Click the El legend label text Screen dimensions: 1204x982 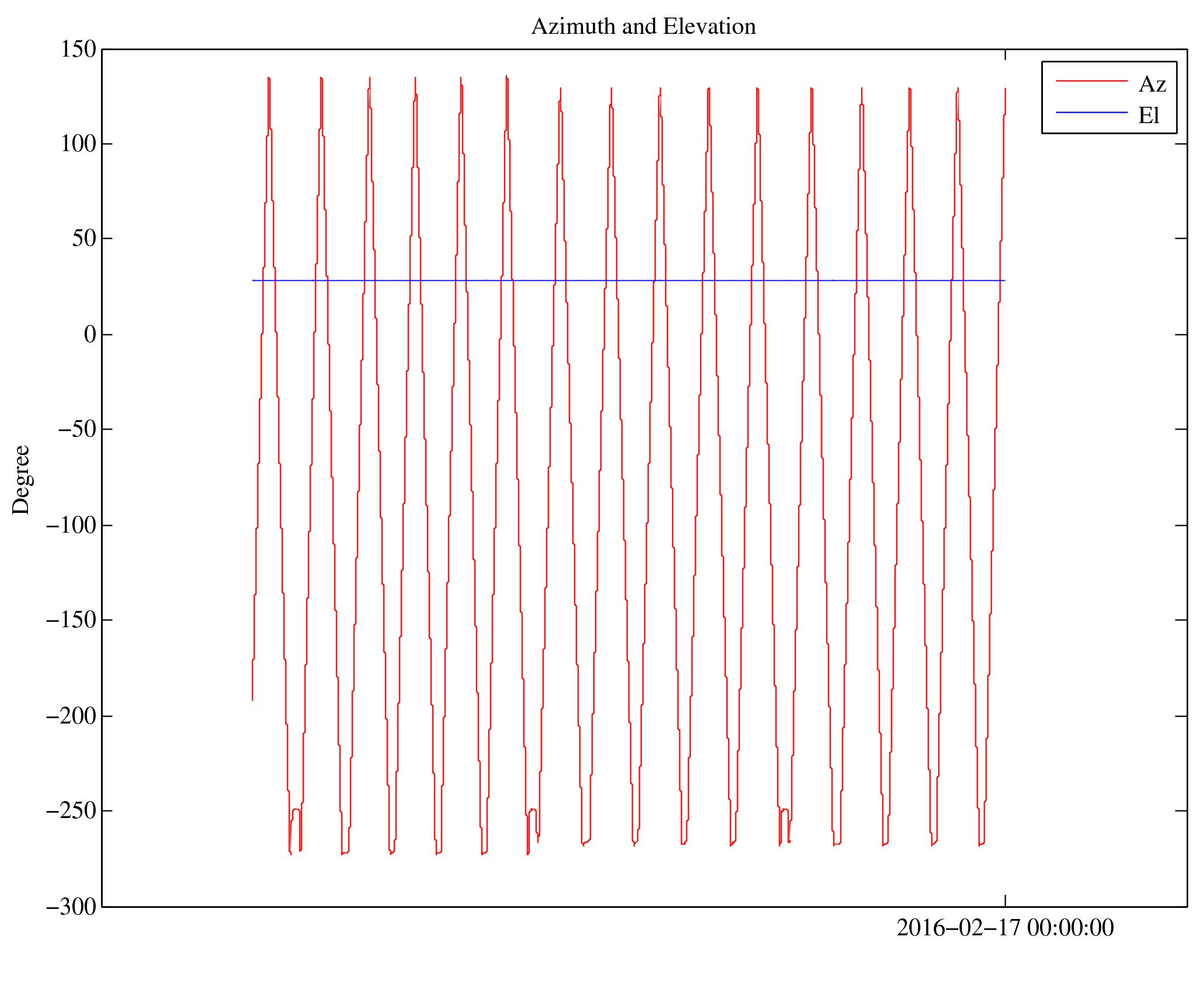pyautogui.click(x=1149, y=116)
